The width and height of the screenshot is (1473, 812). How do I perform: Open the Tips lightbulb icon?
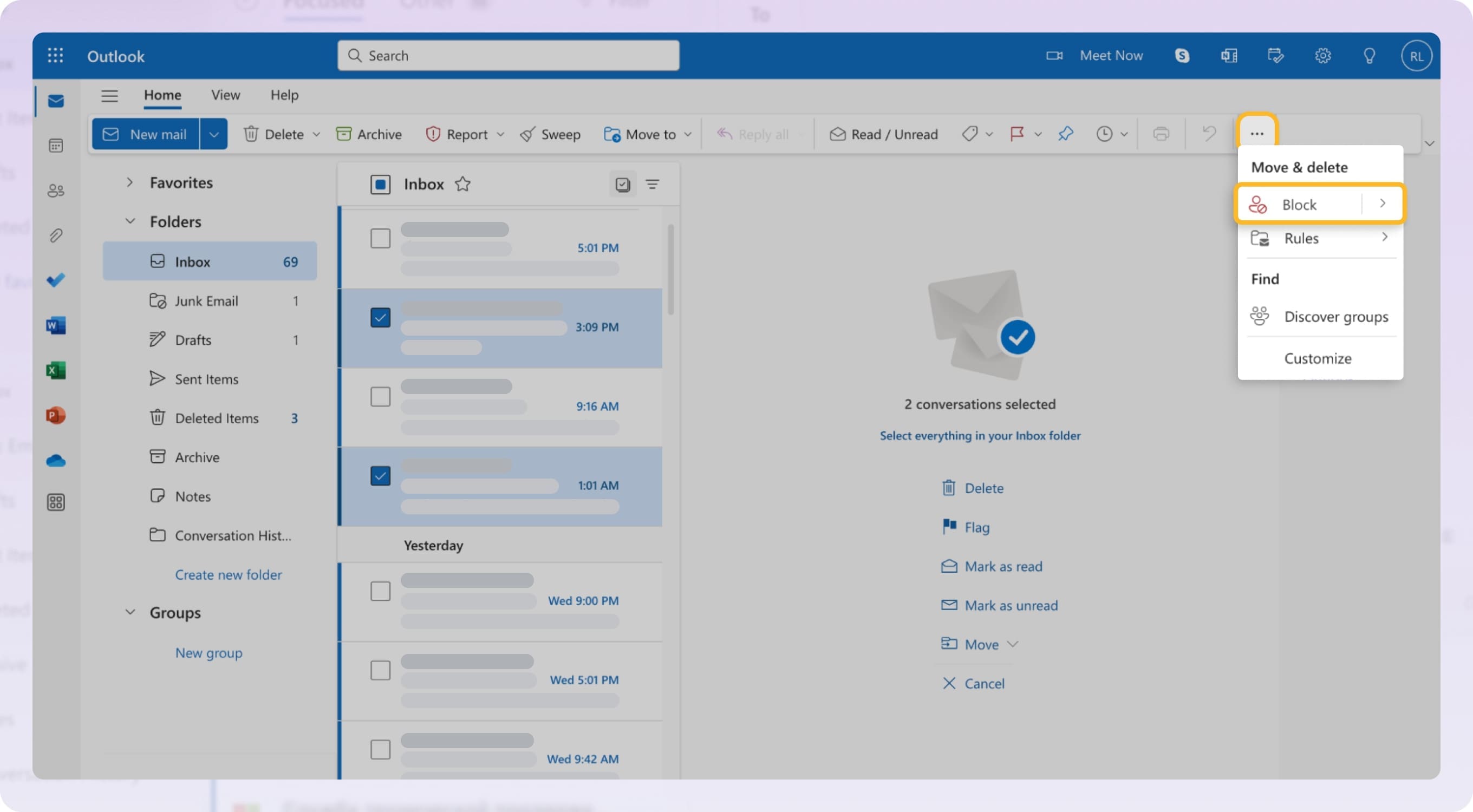click(1370, 55)
